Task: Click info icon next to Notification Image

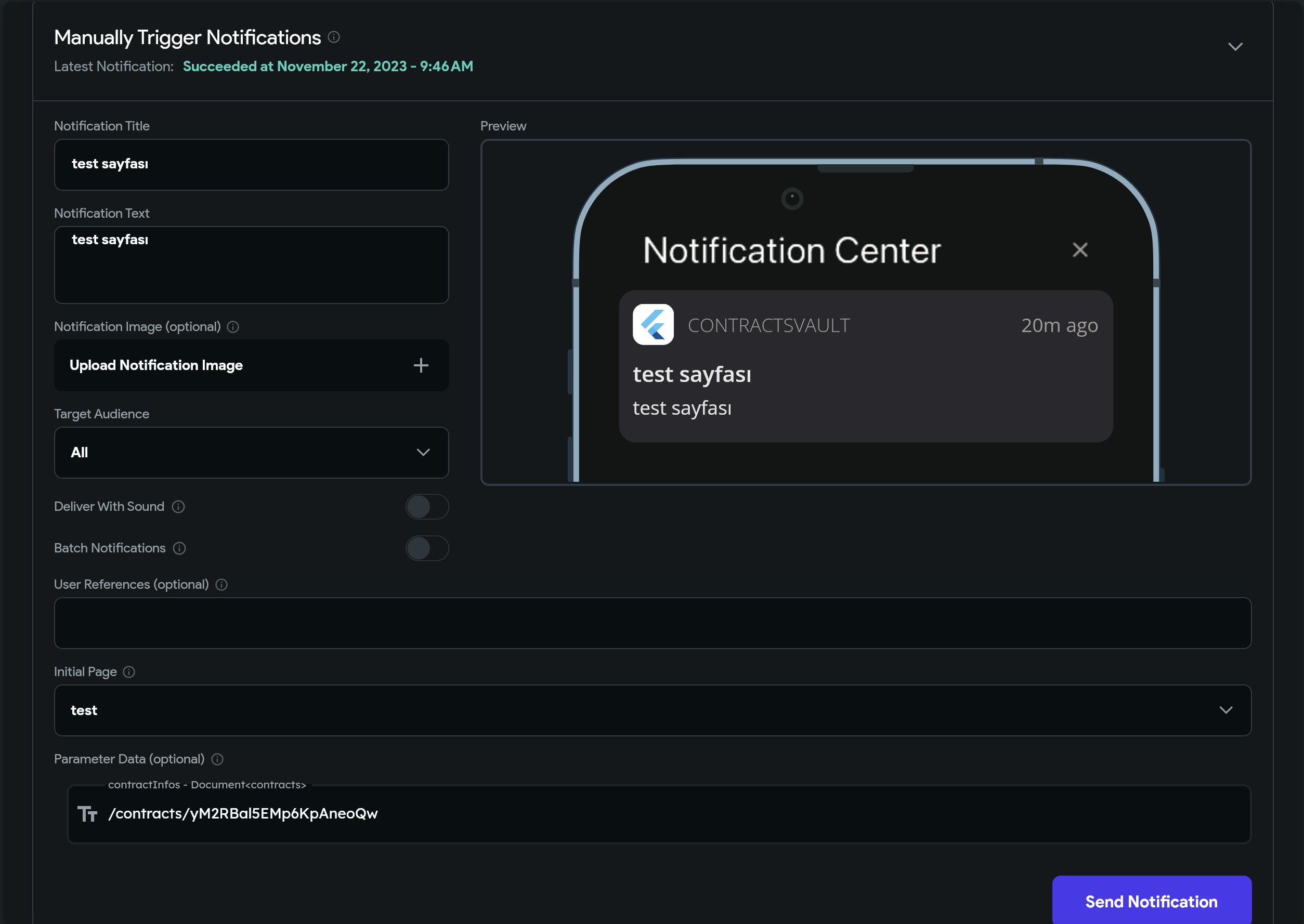Action: [233, 327]
